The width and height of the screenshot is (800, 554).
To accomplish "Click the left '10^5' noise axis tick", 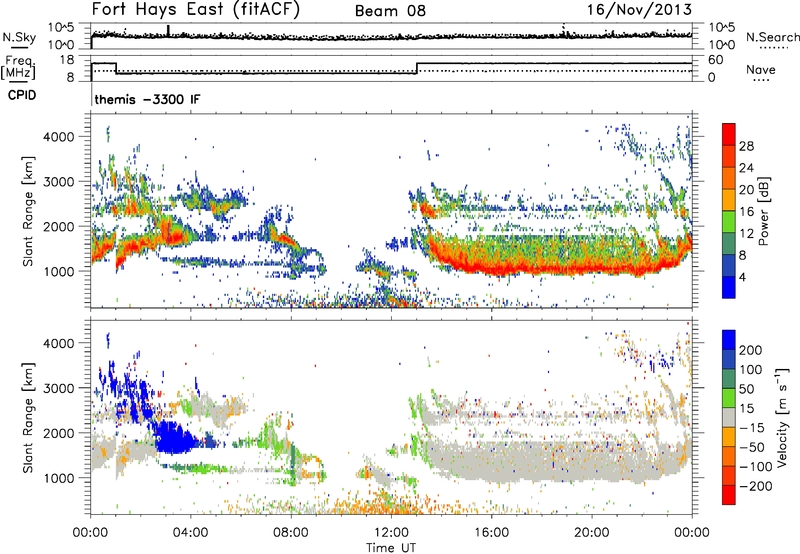I will (62, 28).
